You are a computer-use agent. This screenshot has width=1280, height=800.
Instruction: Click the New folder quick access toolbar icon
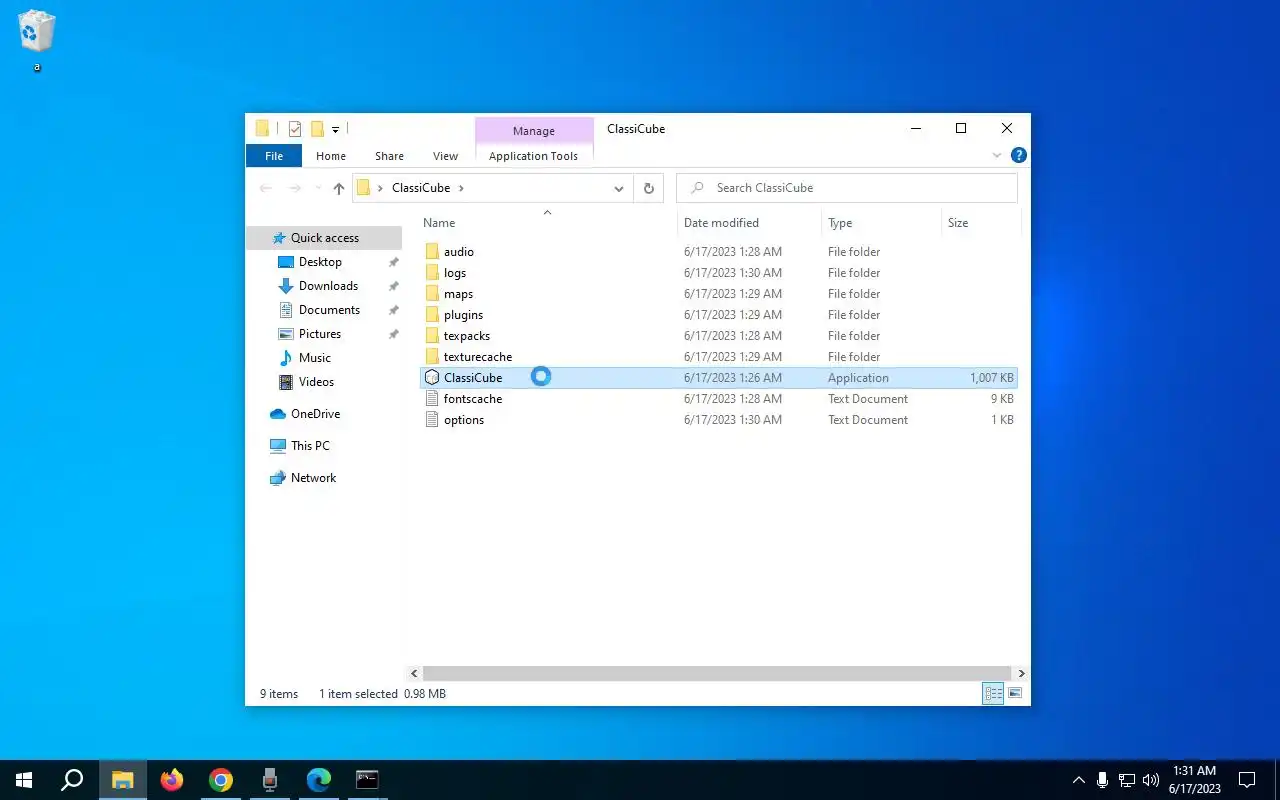(x=317, y=129)
